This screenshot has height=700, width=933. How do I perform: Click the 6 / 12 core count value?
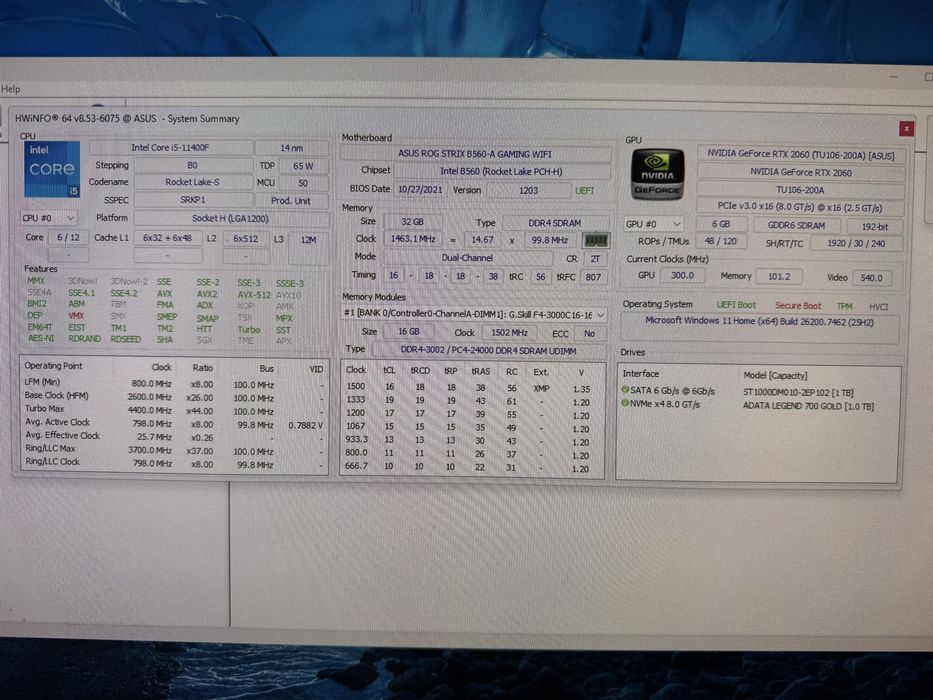68,238
